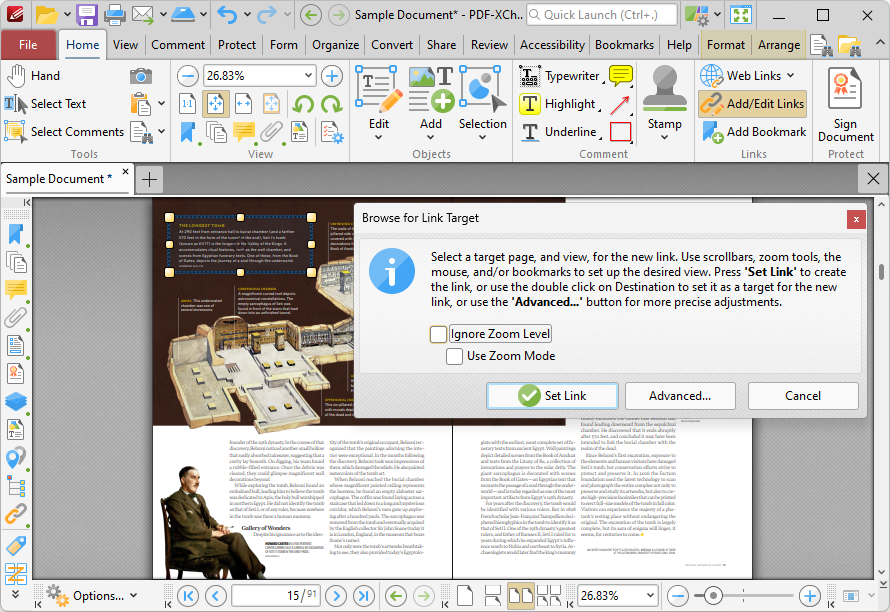Click the Quick Launch search box
Screen dimensions: 890x612
coord(602,15)
